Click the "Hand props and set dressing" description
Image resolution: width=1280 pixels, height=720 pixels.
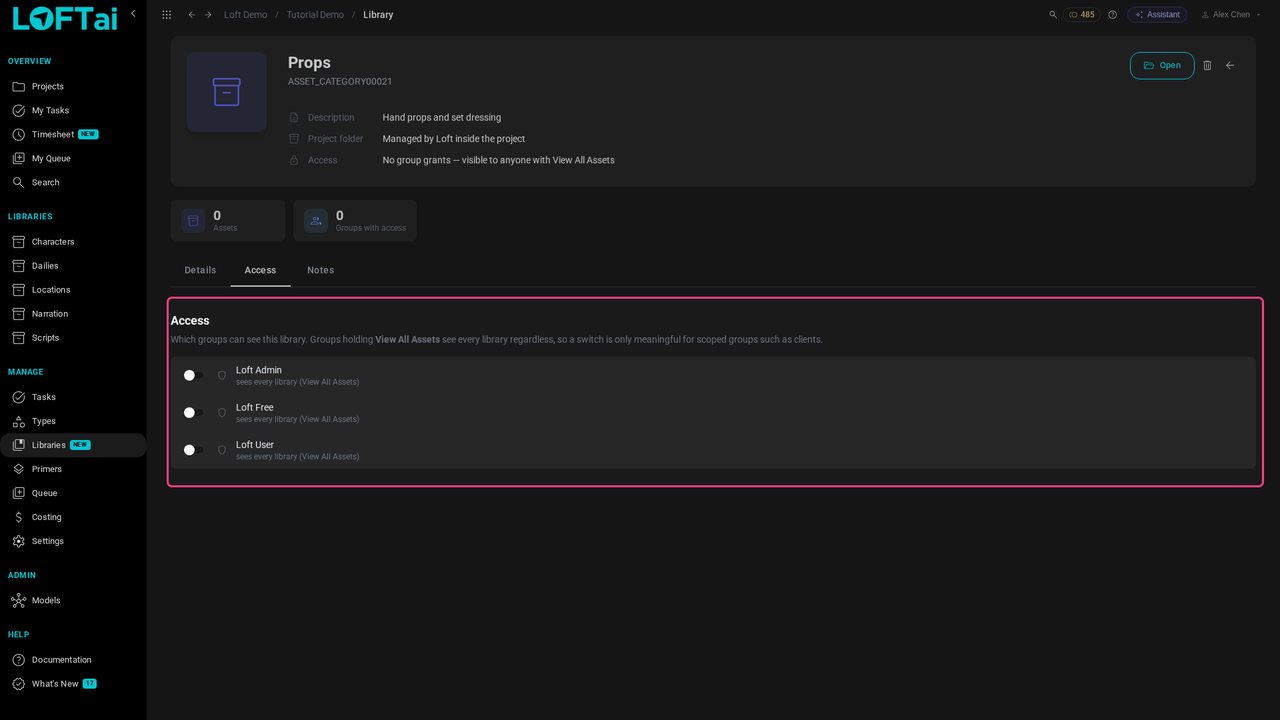[442, 118]
